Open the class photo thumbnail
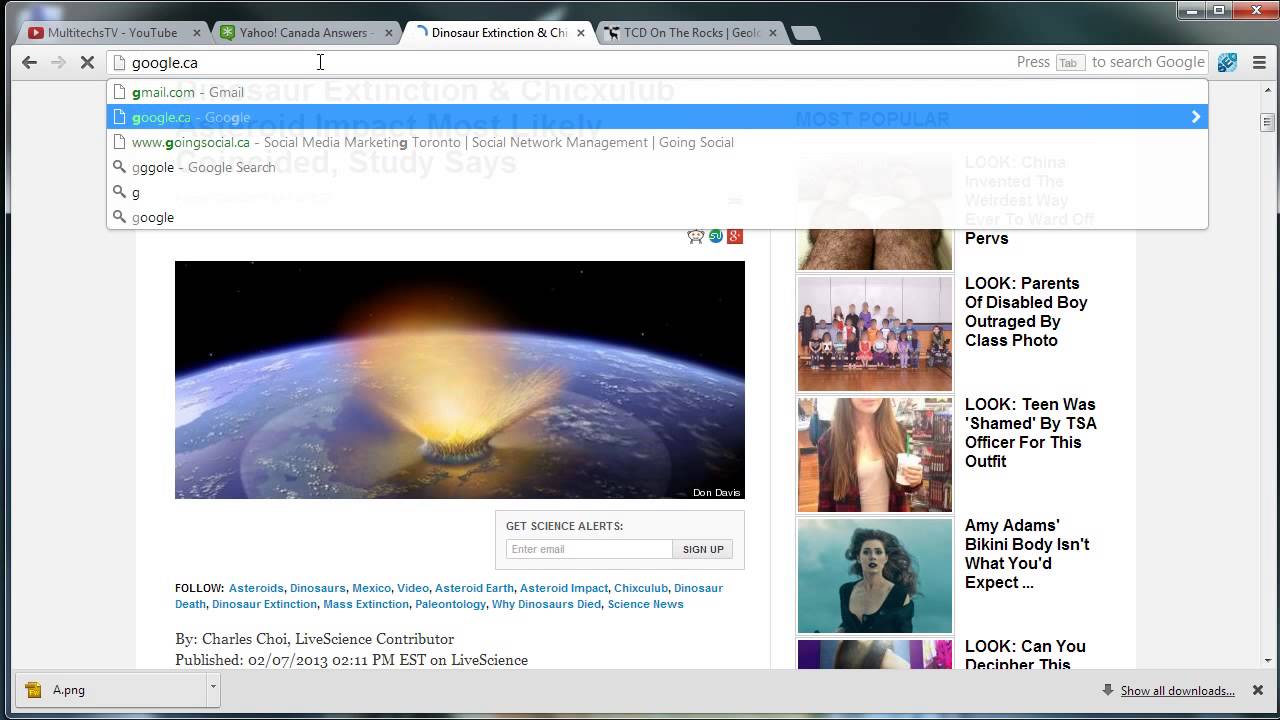 pos(875,333)
